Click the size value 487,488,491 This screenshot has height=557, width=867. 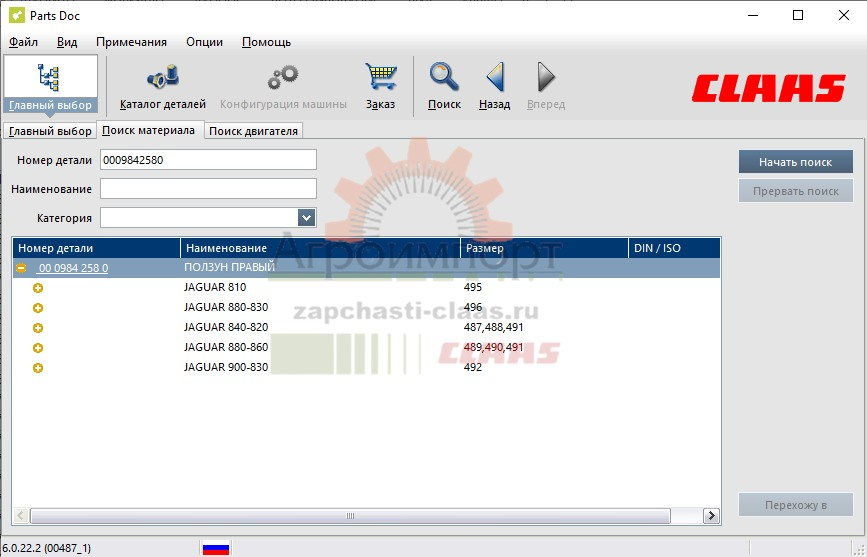click(493, 327)
